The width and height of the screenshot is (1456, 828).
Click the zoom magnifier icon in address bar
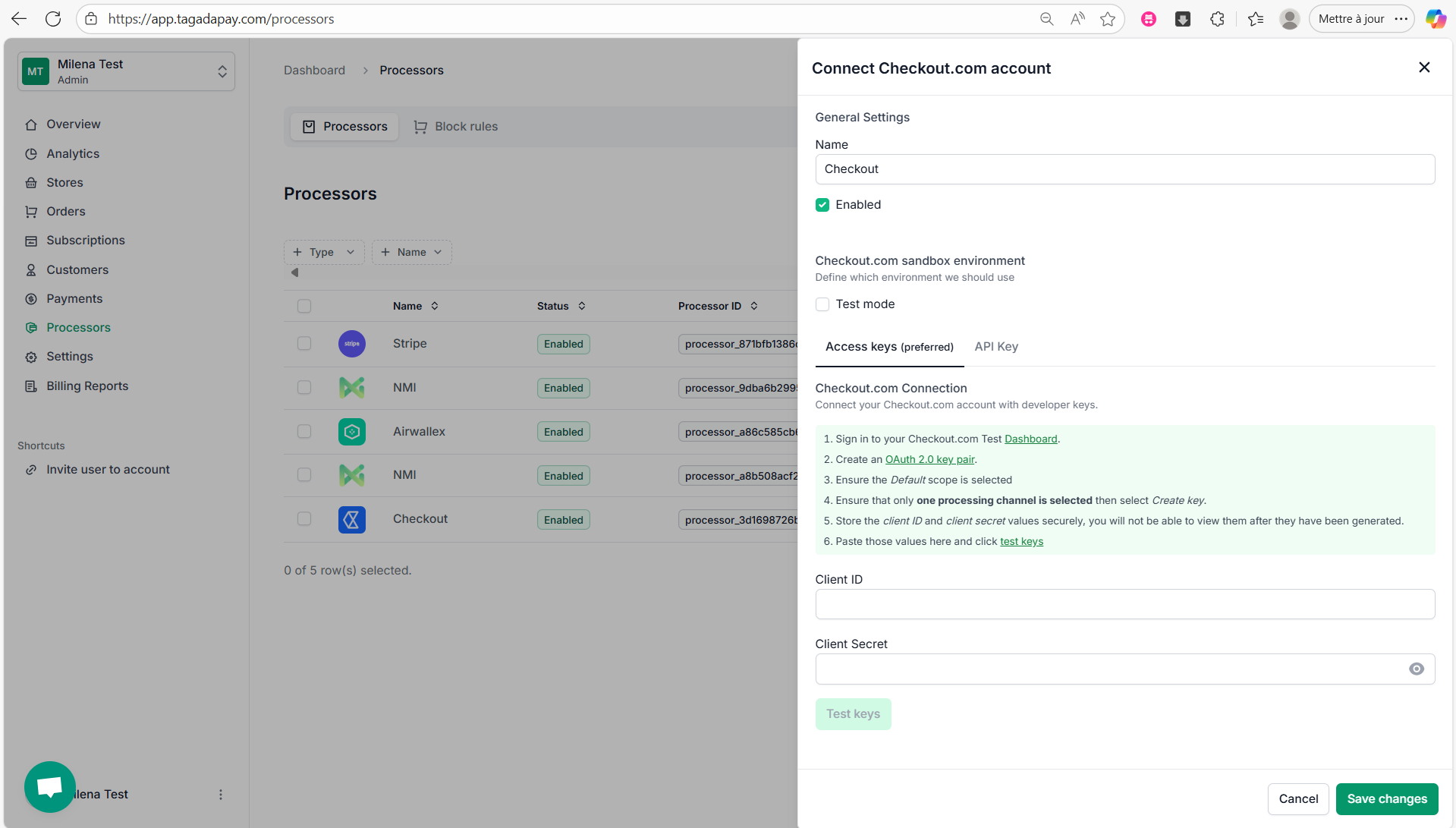point(1047,19)
